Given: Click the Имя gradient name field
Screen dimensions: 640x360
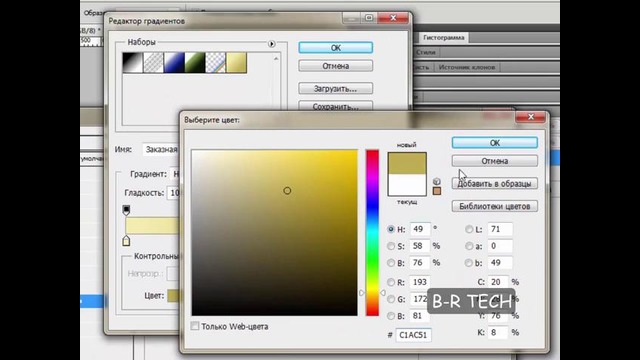Looking at the screenshot, I should (x=161, y=149).
